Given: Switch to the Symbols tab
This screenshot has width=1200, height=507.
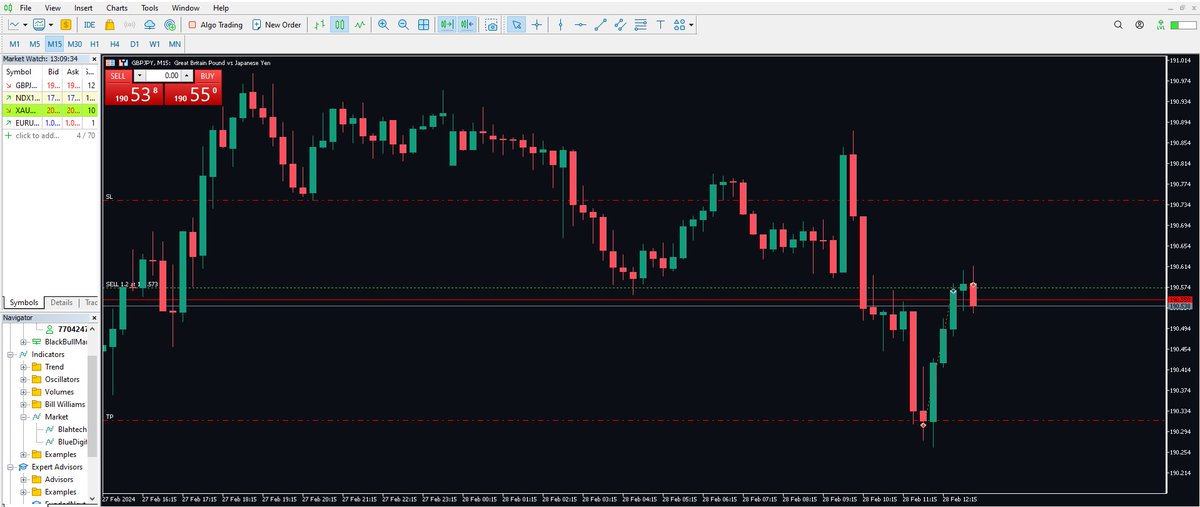Looking at the screenshot, I should 23,302.
